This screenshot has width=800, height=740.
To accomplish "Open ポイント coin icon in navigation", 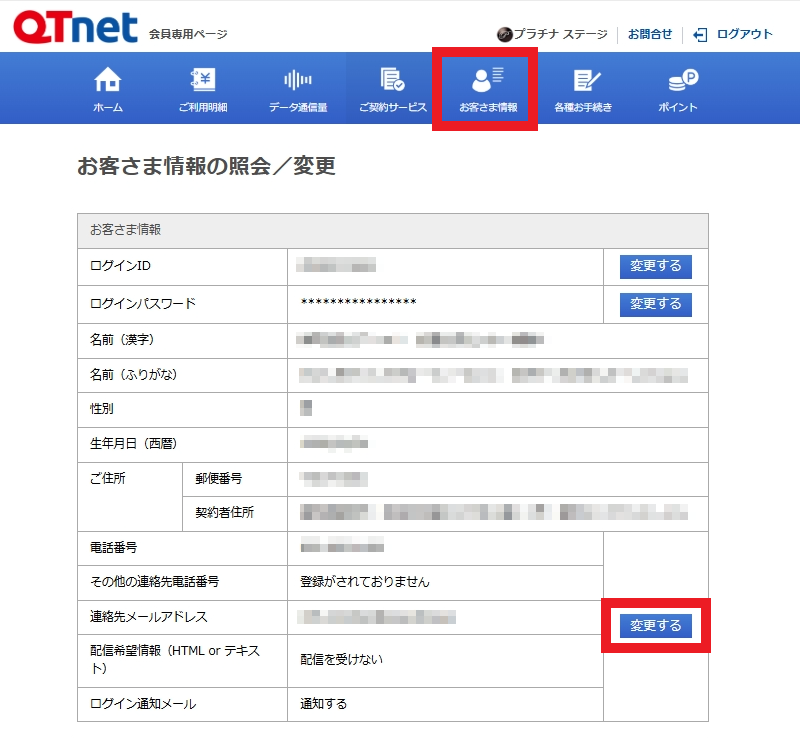I will tap(678, 80).
